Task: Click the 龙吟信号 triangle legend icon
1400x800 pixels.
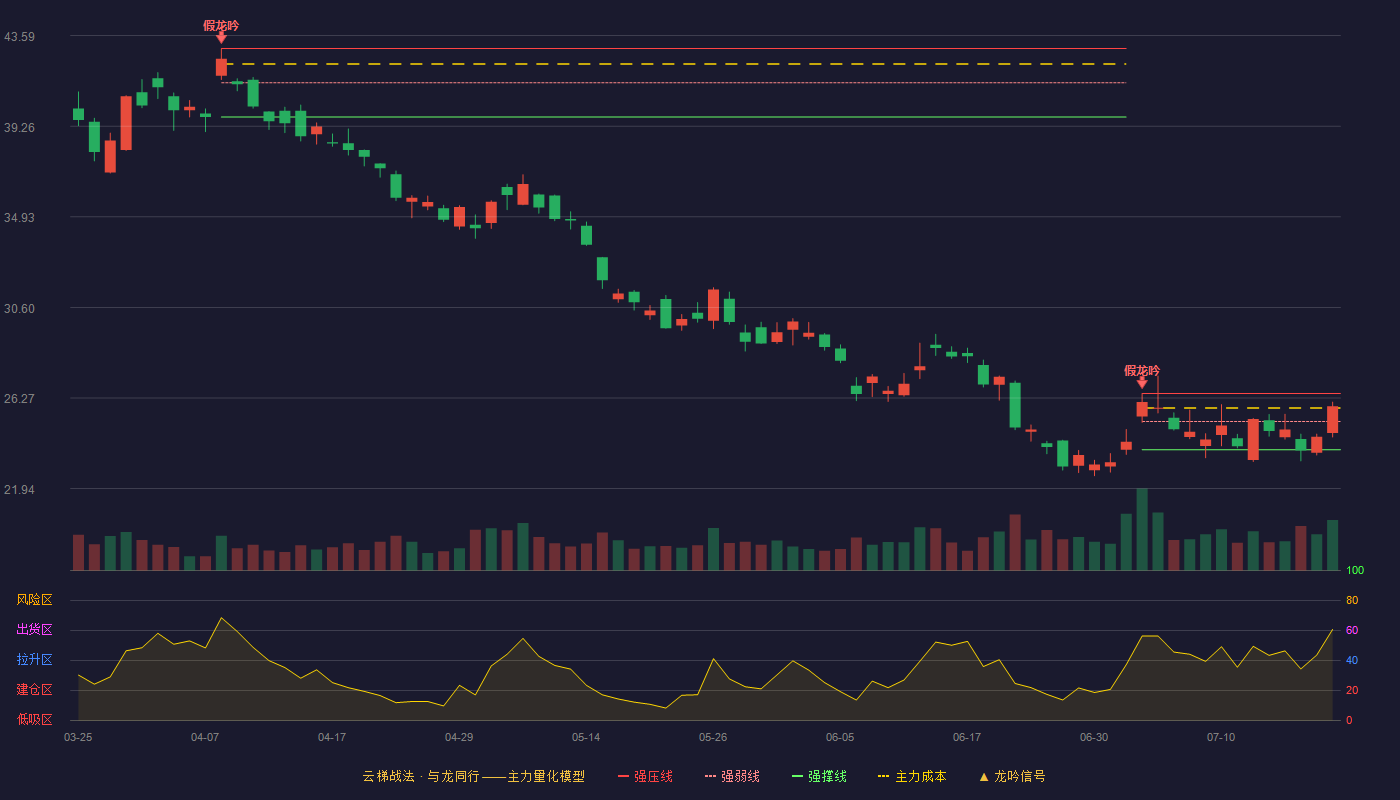Action: point(983,776)
